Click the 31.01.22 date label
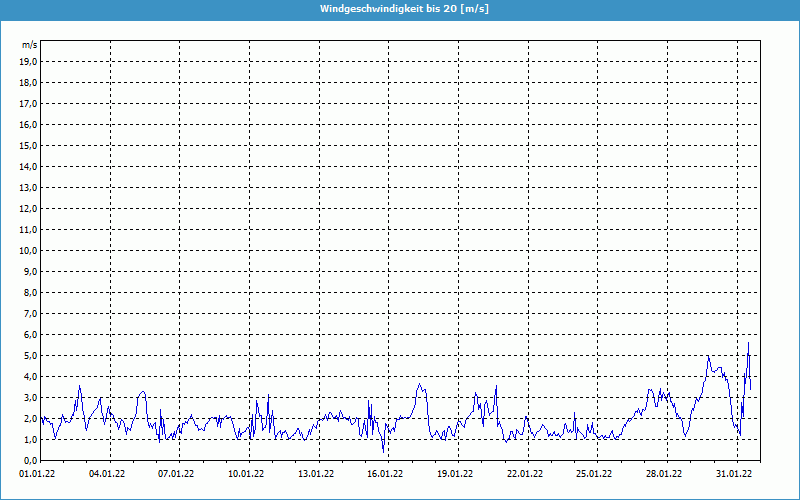800x500 pixels. [x=734, y=475]
